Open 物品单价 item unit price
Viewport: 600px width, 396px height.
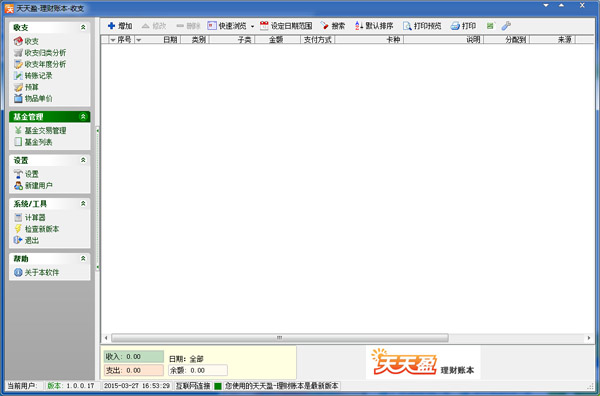pos(33,98)
